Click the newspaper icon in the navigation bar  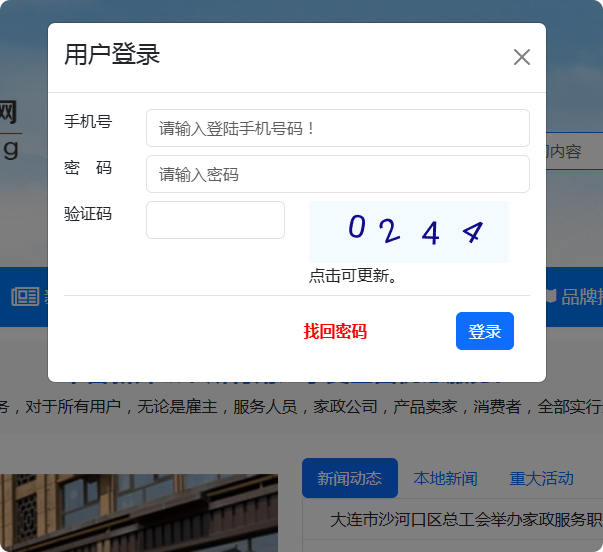25,297
